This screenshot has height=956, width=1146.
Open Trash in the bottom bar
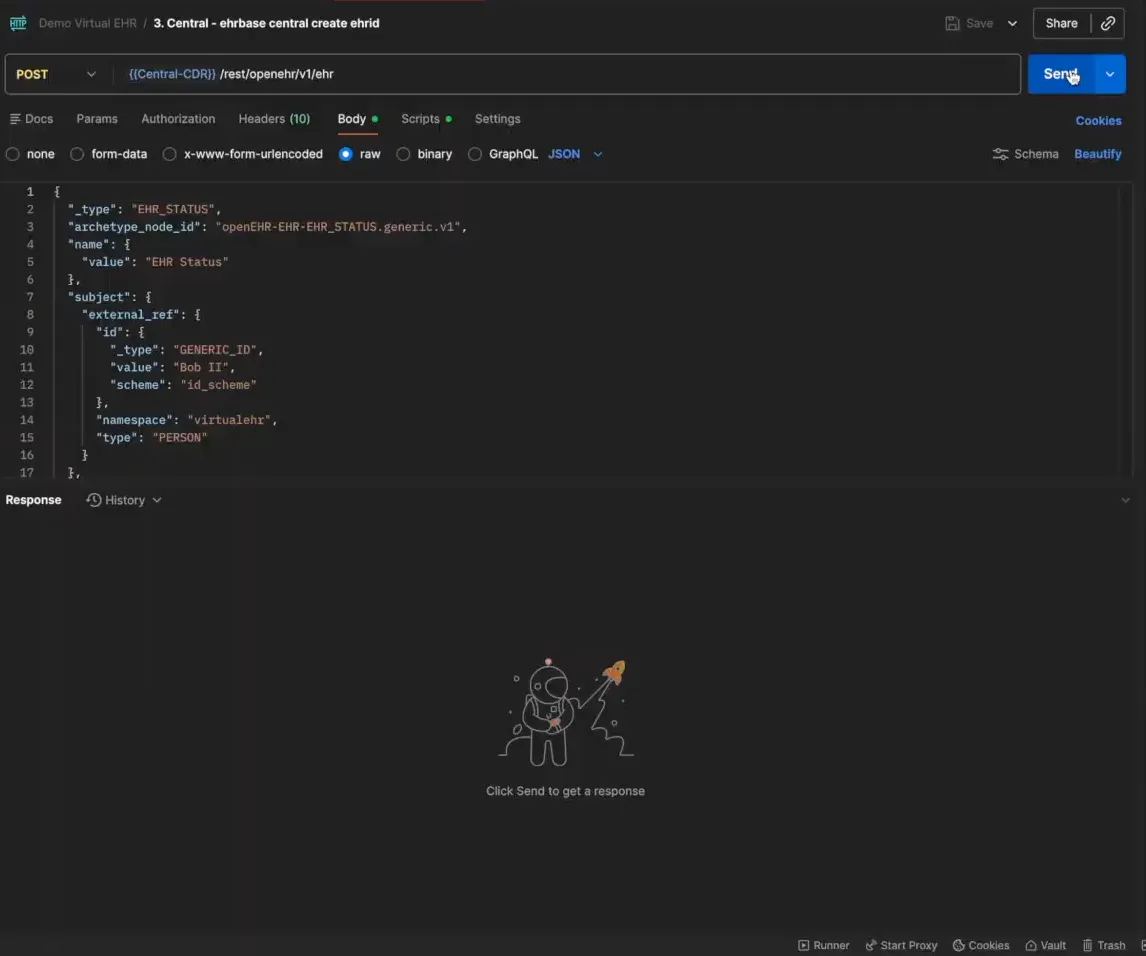1104,945
